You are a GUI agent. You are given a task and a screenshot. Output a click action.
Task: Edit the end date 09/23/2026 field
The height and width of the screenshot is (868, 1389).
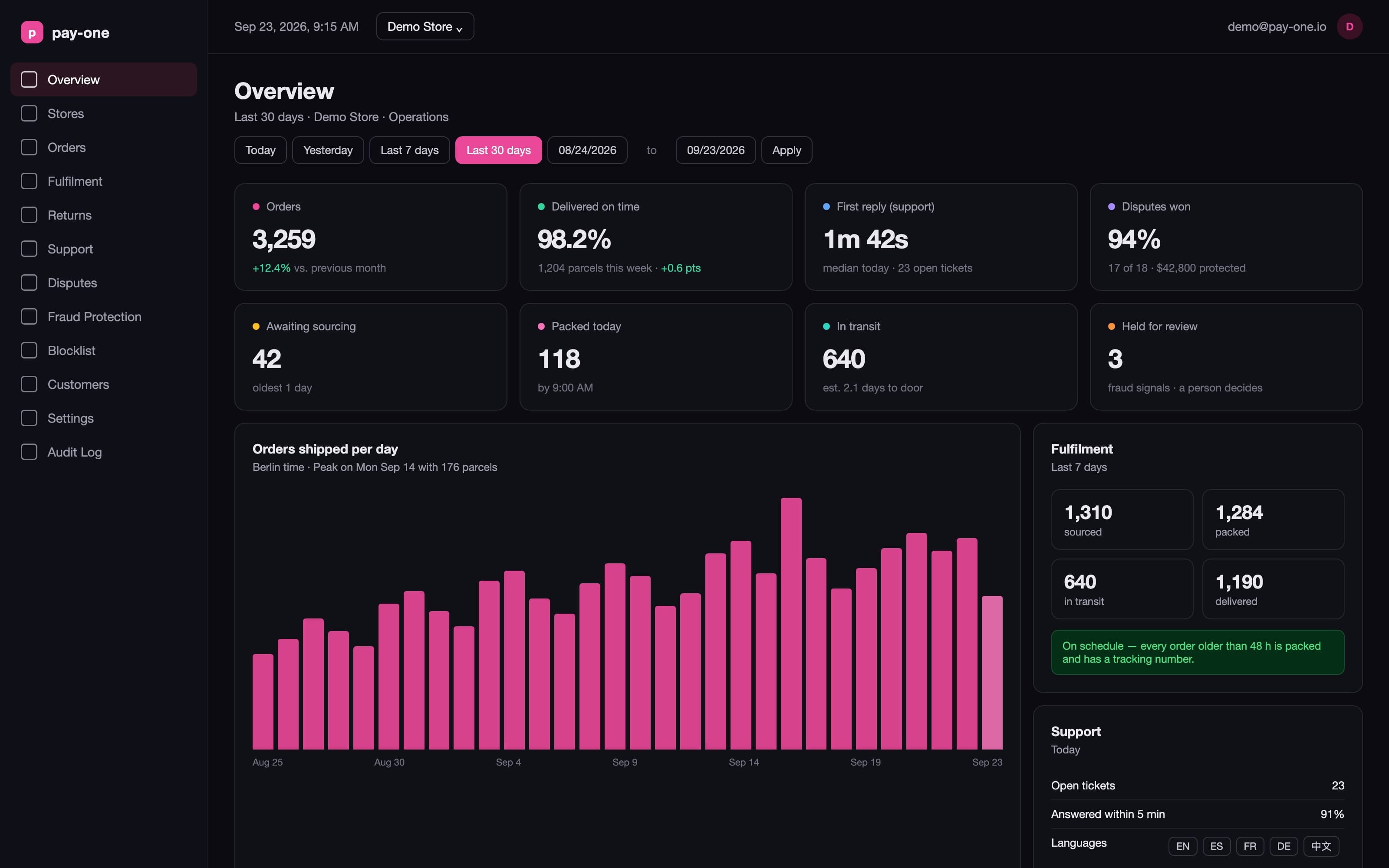(716, 151)
